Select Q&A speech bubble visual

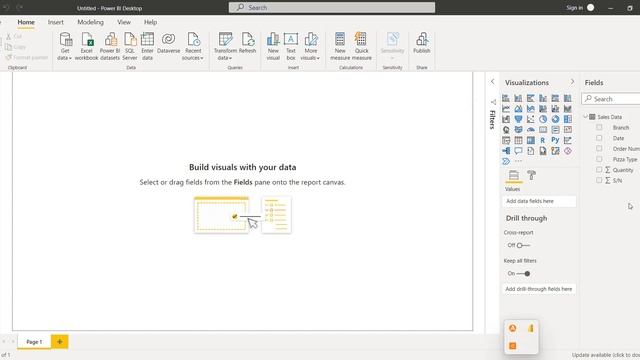pos(518,151)
